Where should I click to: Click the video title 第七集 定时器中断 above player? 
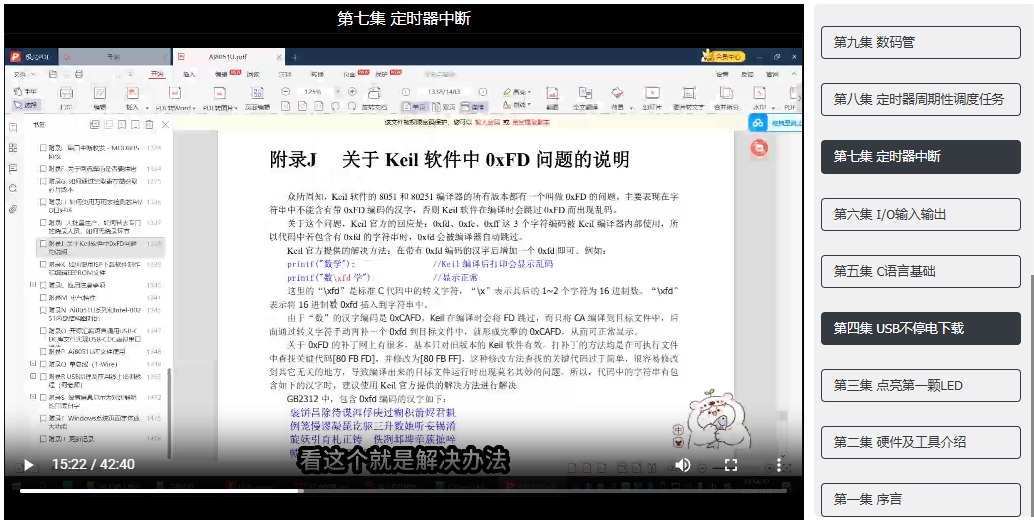pos(404,18)
